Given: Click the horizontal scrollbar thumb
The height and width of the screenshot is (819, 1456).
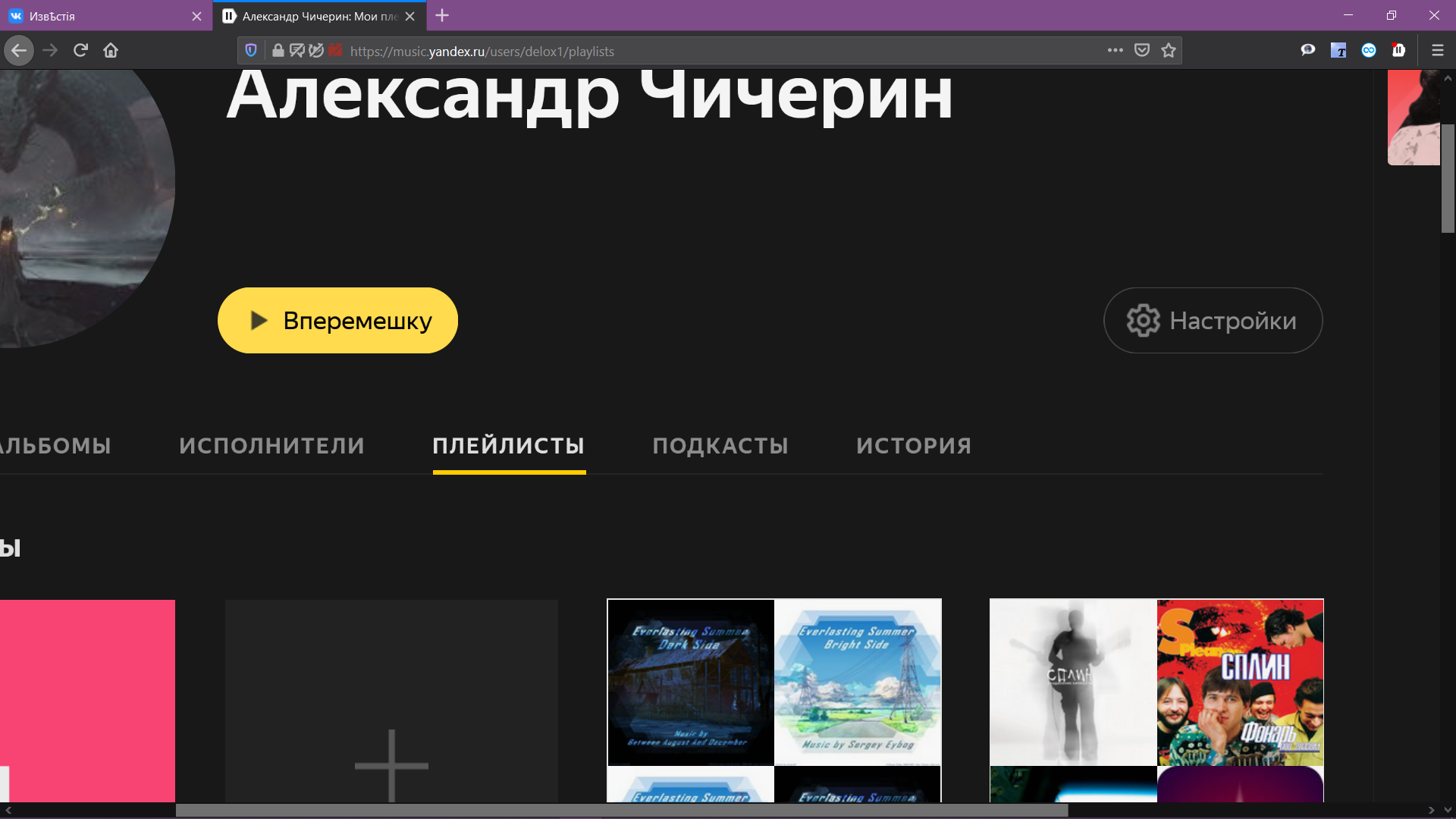Looking at the screenshot, I should point(622,810).
